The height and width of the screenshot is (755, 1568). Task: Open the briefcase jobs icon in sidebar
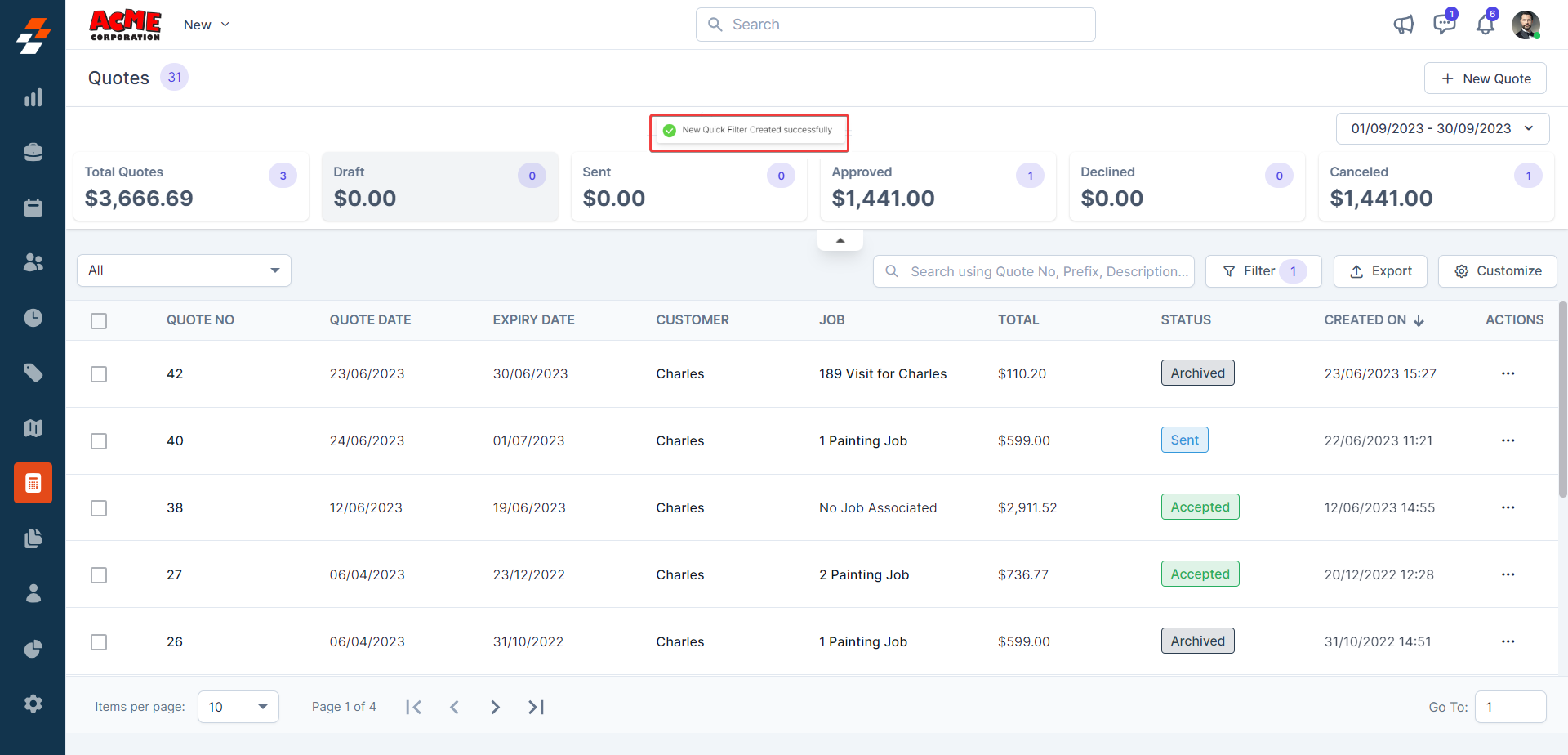pyautogui.click(x=33, y=153)
